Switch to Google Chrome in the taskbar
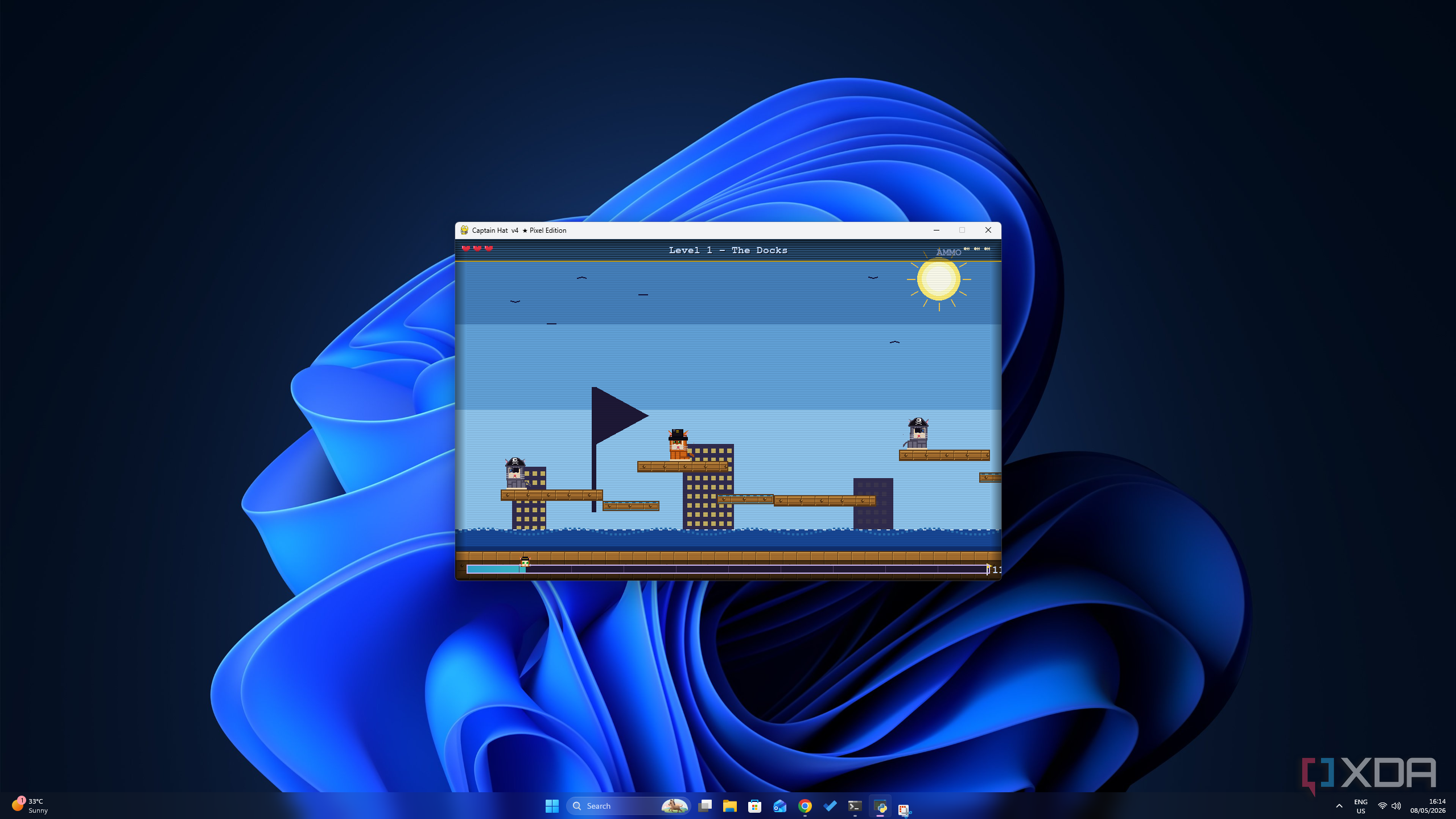The image size is (1456, 819). (x=805, y=806)
